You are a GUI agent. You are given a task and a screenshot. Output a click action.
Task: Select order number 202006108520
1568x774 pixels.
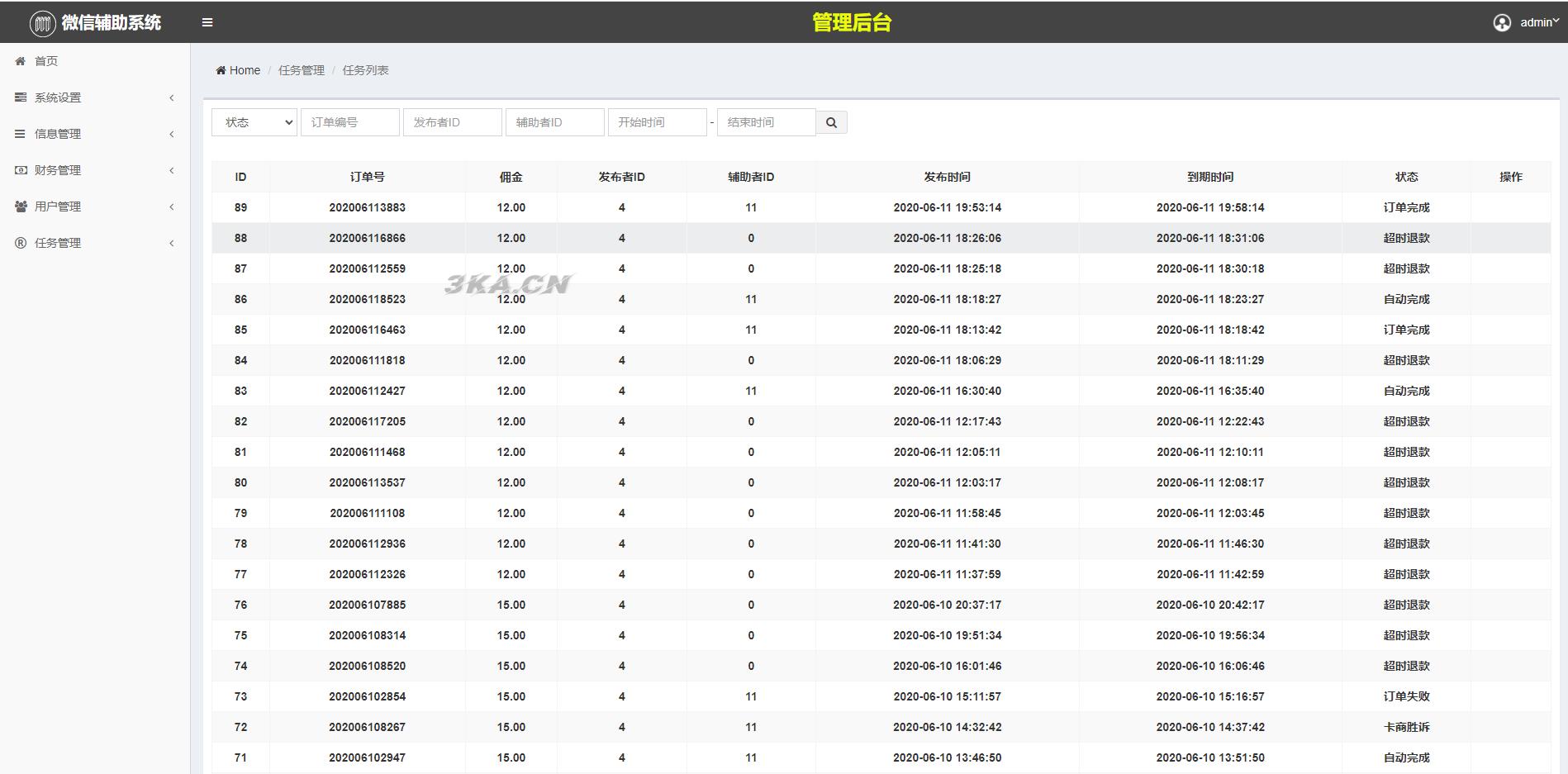(368, 666)
